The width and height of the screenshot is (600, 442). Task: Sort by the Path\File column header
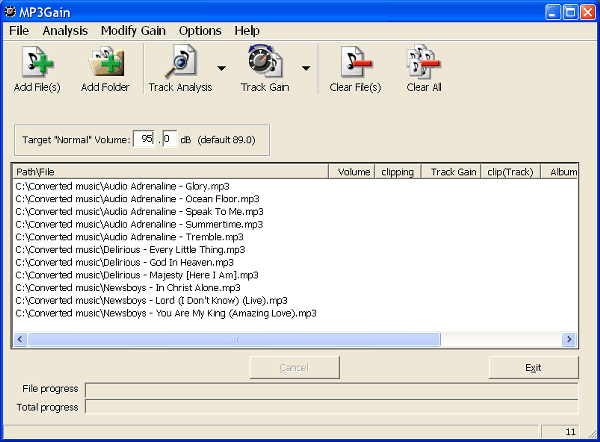coord(171,172)
